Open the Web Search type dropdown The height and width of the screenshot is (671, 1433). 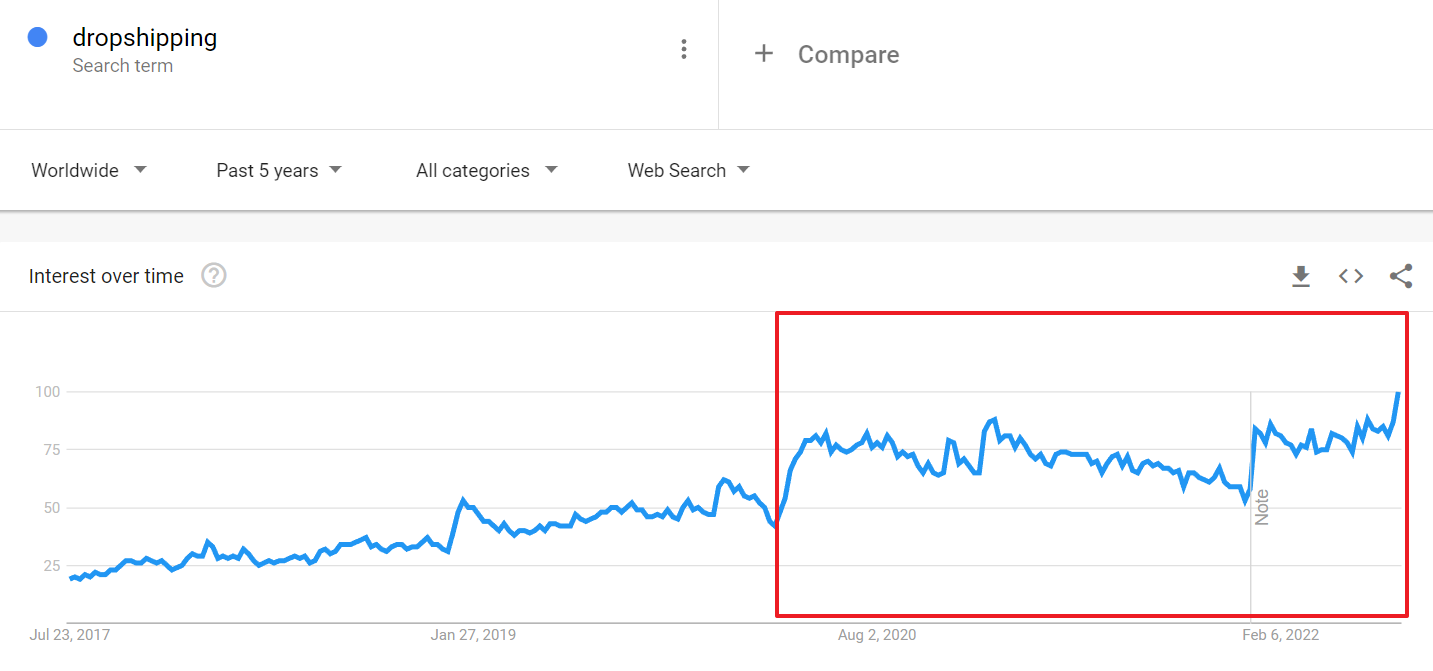(x=688, y=170)
